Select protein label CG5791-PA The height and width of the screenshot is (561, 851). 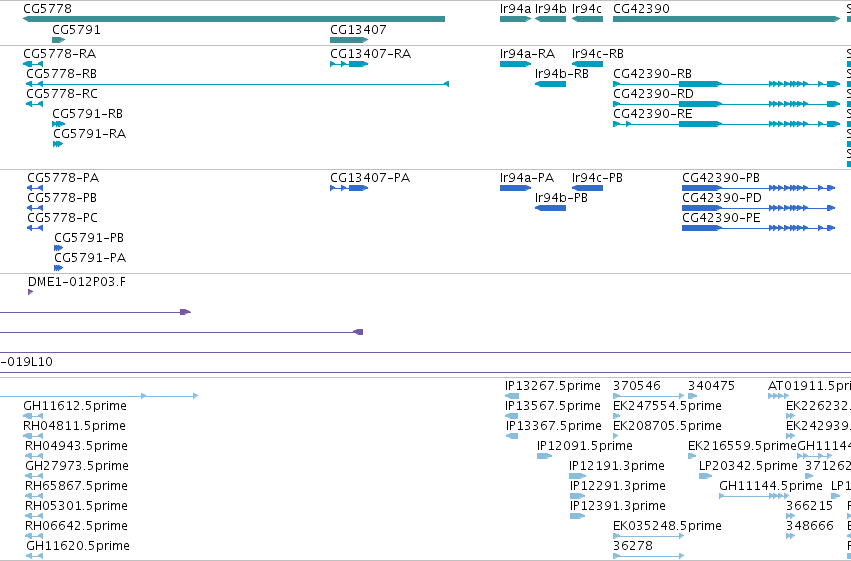pyautogui.click(x=90, y=258)
